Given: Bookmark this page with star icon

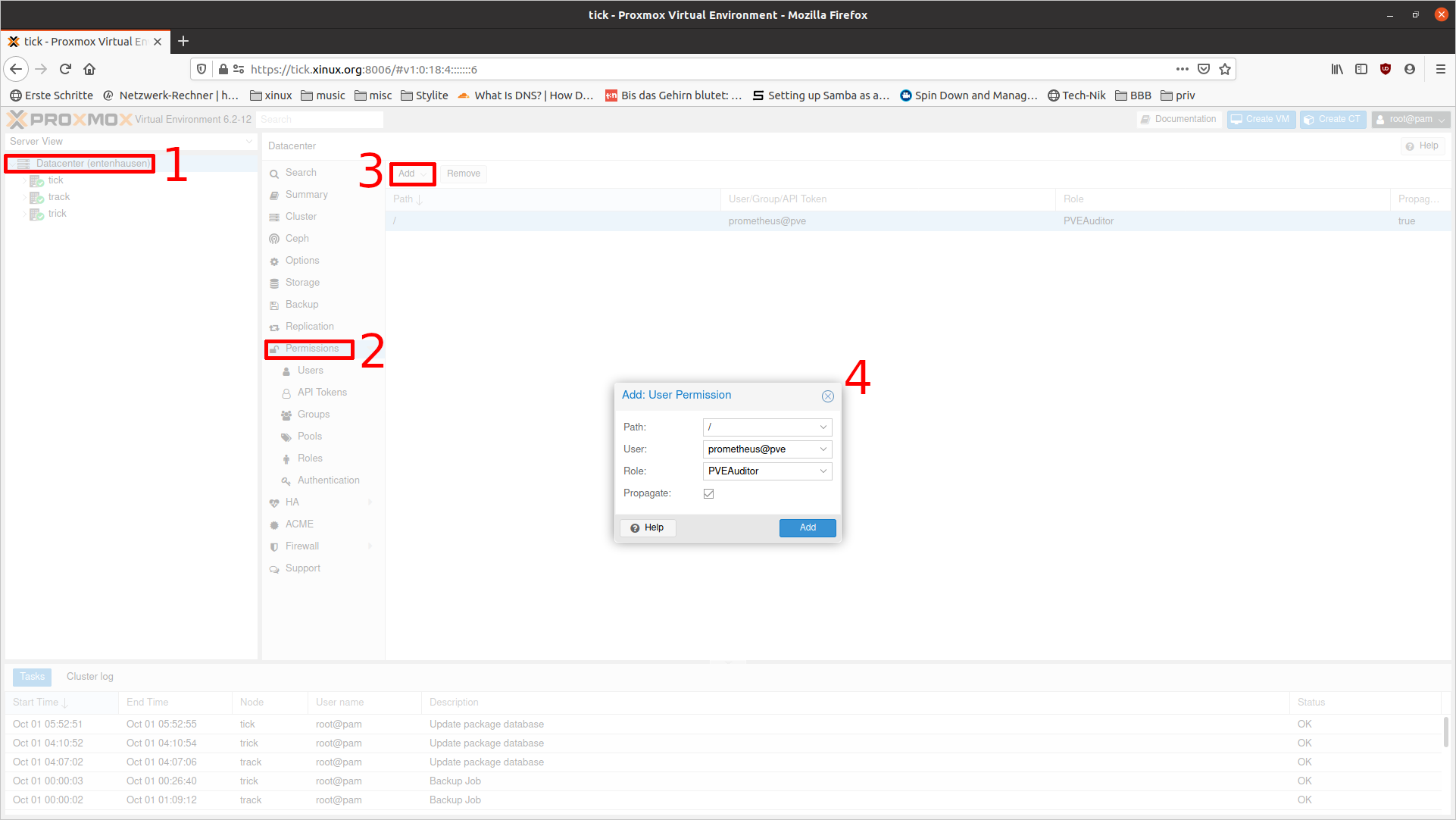Looking at the screenshot, I should pyautogui.click(x=1225, y=69).
